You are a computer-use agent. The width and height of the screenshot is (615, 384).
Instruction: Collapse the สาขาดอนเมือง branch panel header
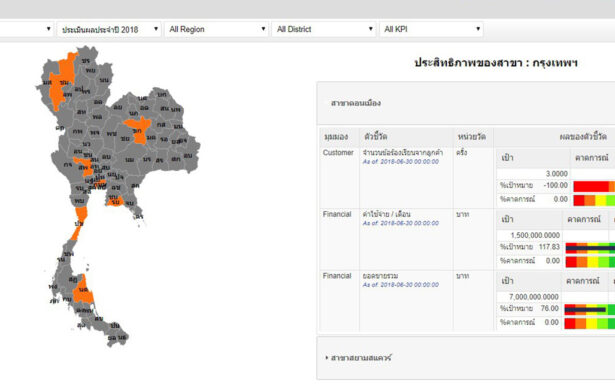466,103
